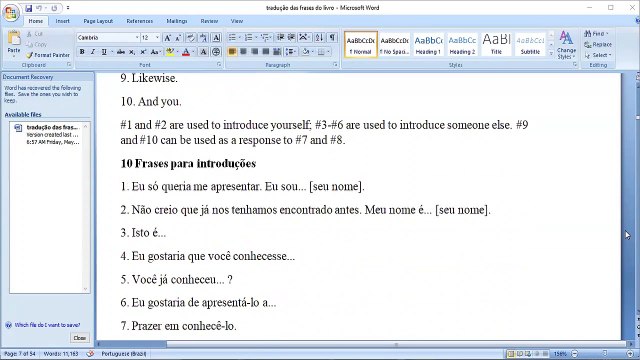Image resolution: width=640 pixels, height=360 pixels.
Task: Grow font size with Grow Font
Action: pos(167,38)
